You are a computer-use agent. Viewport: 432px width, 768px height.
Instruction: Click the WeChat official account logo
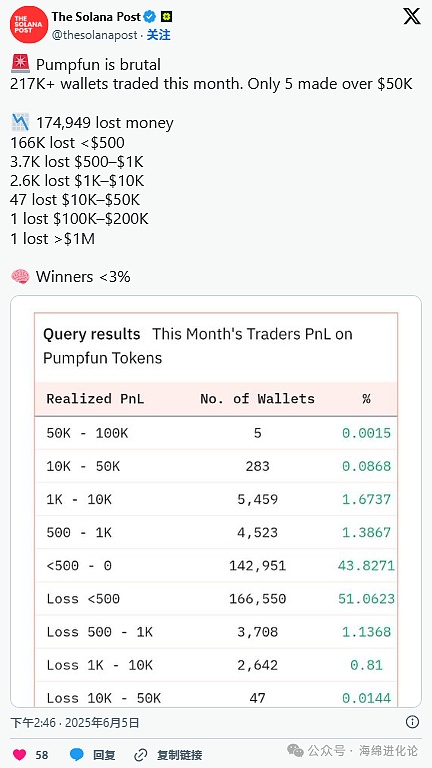(295, 750)
